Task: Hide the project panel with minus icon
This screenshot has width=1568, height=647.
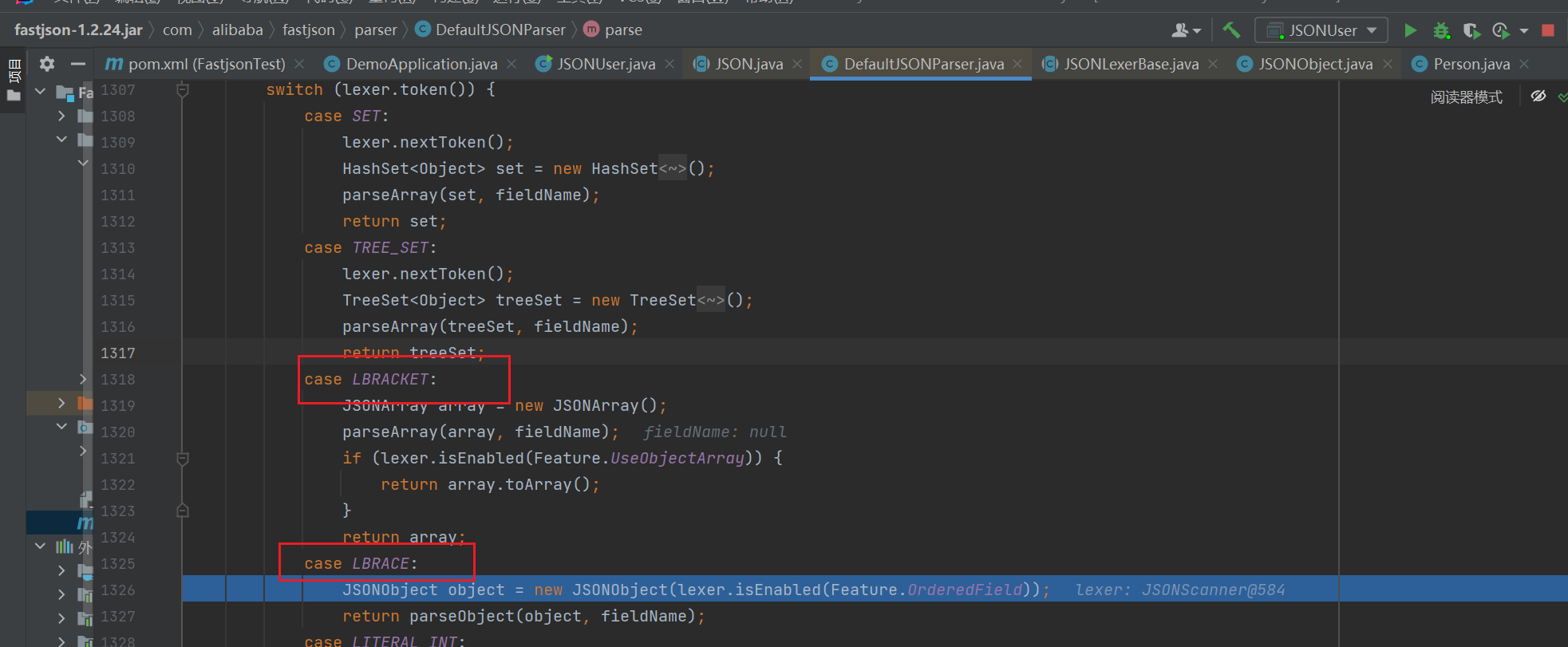Action: point(77,64)
